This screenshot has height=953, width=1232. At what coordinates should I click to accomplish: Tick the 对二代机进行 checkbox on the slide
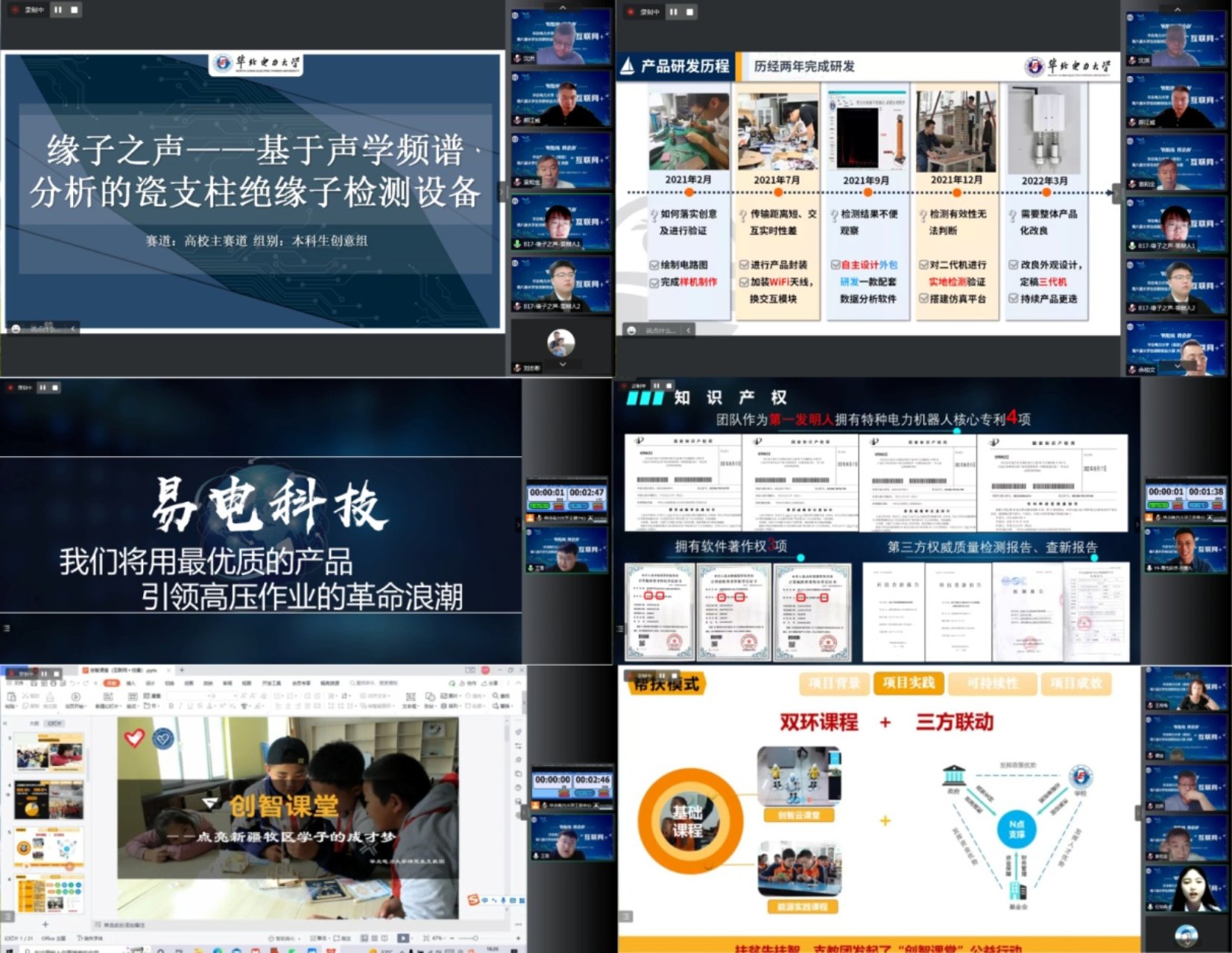tap(923, 265)
